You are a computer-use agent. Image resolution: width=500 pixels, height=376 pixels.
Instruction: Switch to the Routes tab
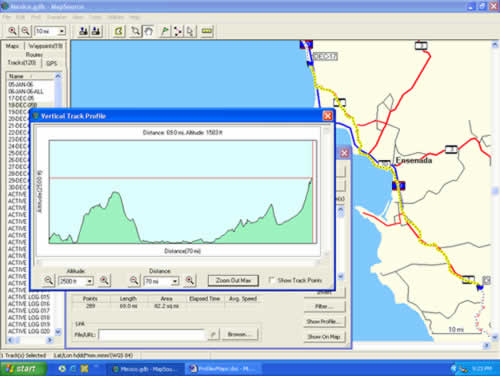coord(34,54)
